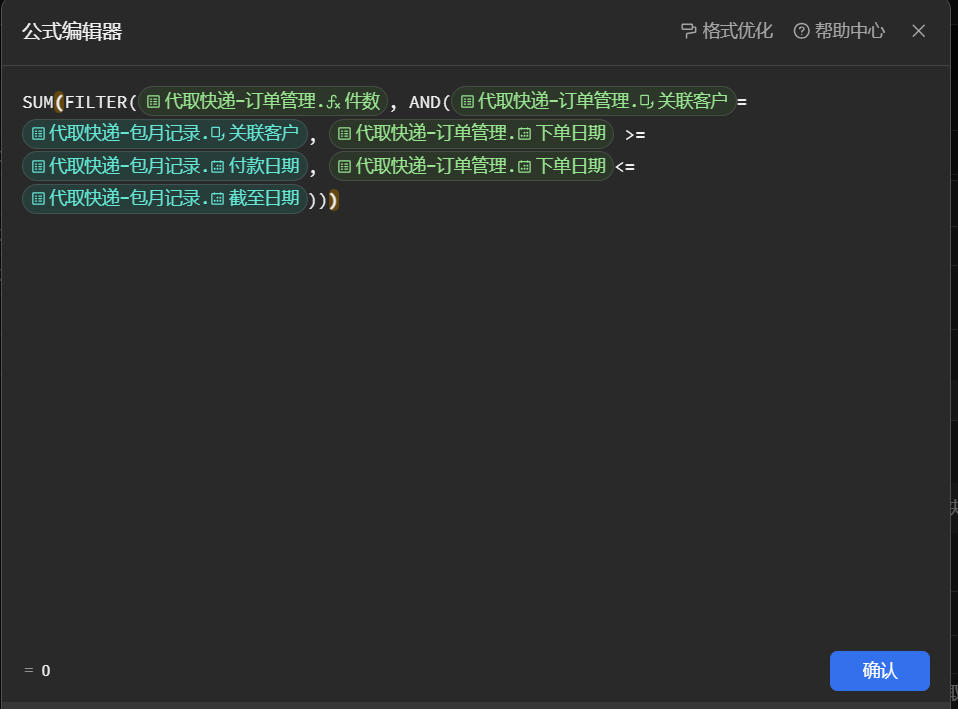This screenshot has width=958, height=709.
Task: Click the >= operator in formula
Action: pyautogui.click(x=635, y=134)
